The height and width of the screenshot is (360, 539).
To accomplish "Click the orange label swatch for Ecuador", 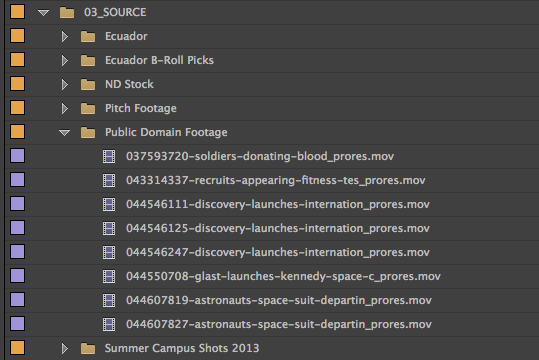I will (18, 35).
